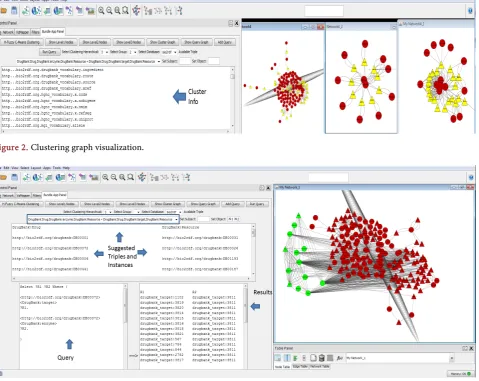The height and width of the screenshot is (381, 479).
Task: Click the green icon in Table Panel toolbar
Action: pyautogui.click(x=295, y=358)
